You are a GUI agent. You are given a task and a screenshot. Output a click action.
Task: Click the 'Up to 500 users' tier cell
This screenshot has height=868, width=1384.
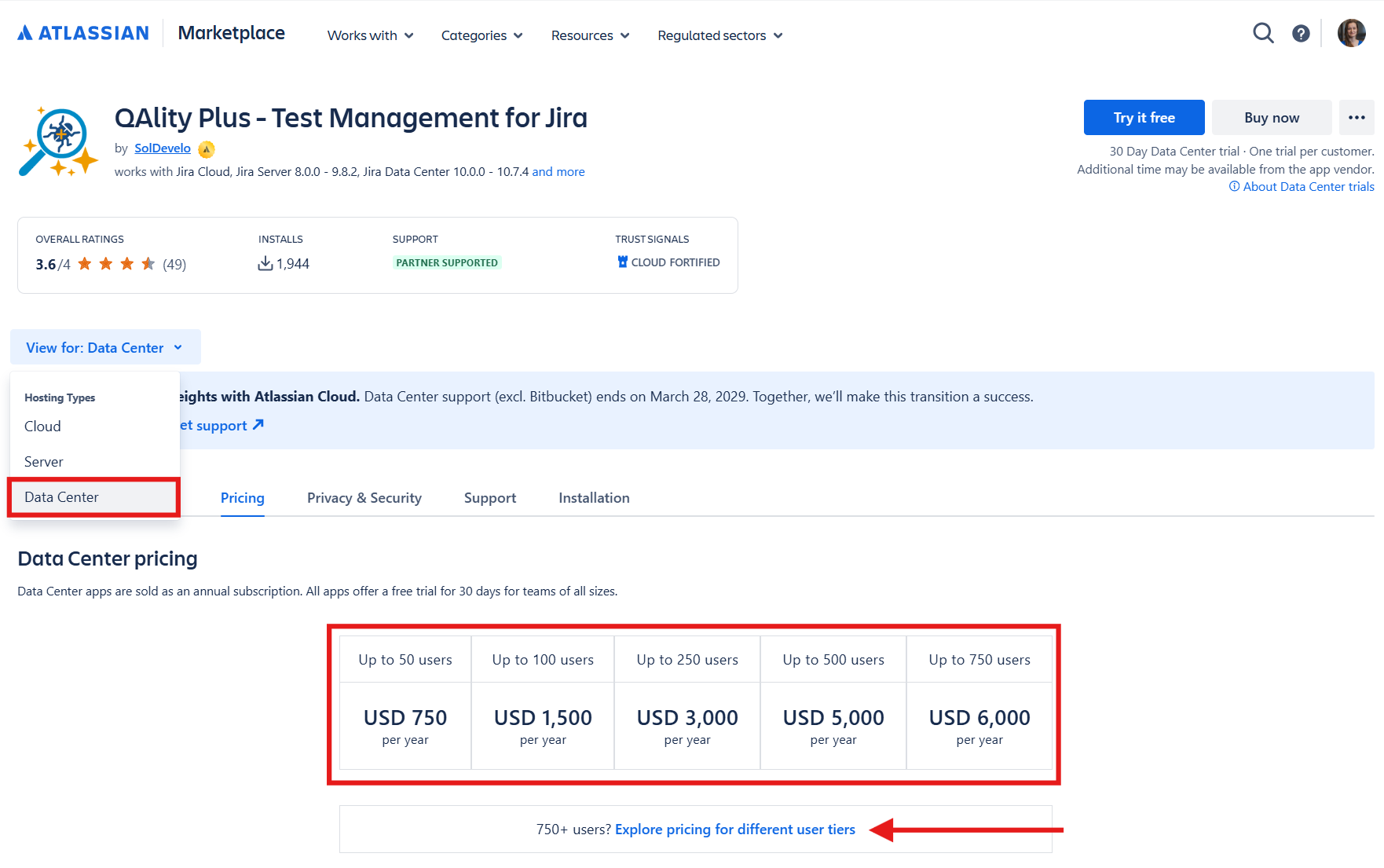pos(833,660)
